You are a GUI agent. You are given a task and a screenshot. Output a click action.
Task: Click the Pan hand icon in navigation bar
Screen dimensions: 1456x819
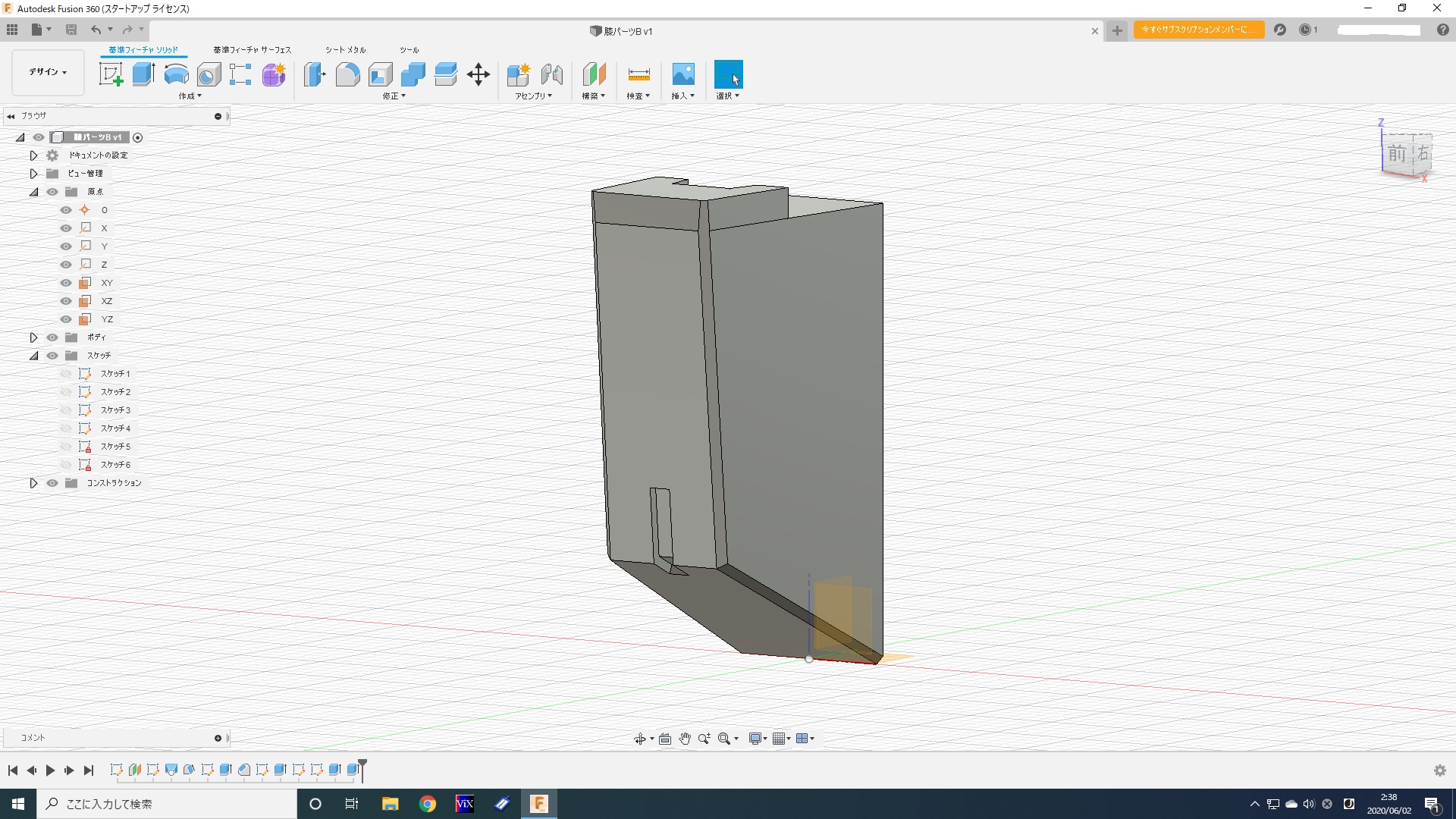pyautogui.click(x=685, y=739)
